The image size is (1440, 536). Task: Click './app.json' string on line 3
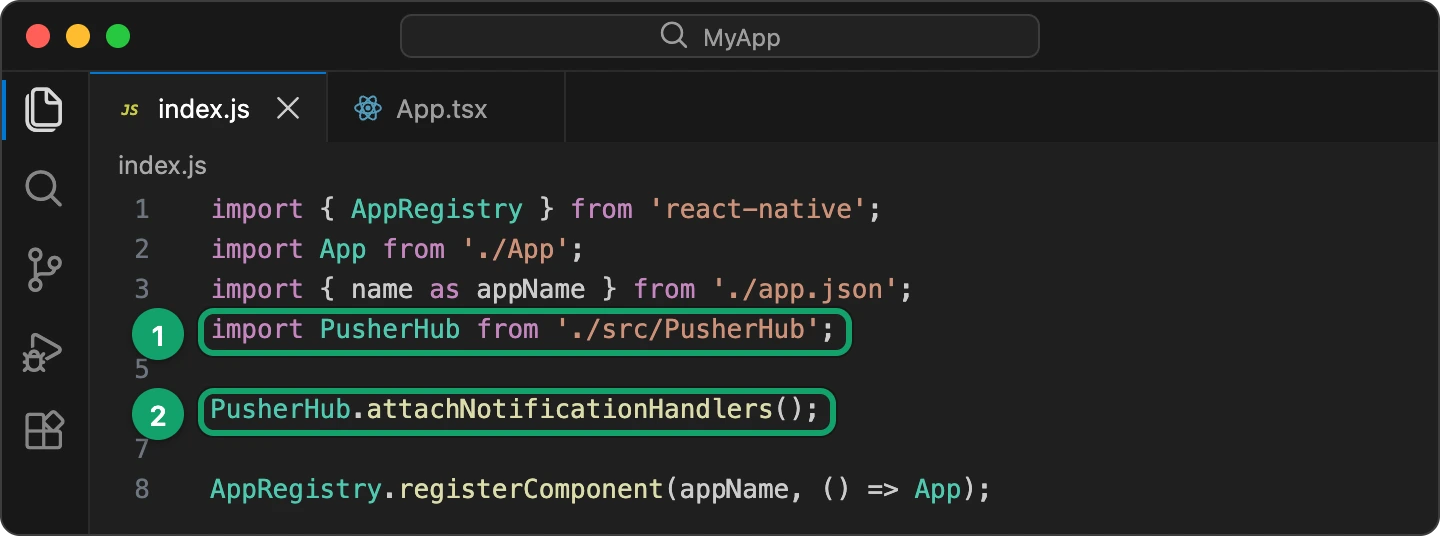tap(805, 289)
